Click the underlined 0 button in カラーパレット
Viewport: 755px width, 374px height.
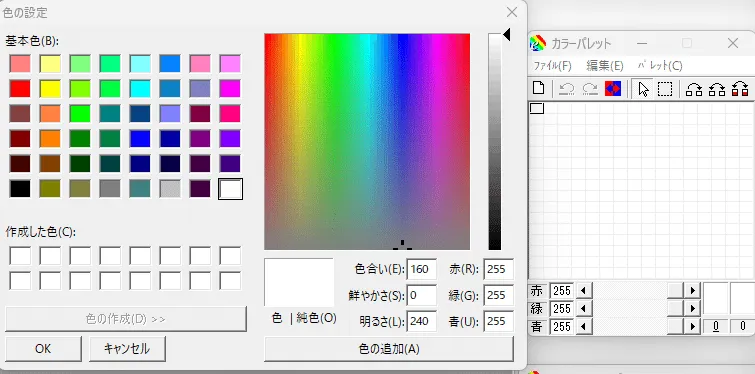(x=716, y=326)
